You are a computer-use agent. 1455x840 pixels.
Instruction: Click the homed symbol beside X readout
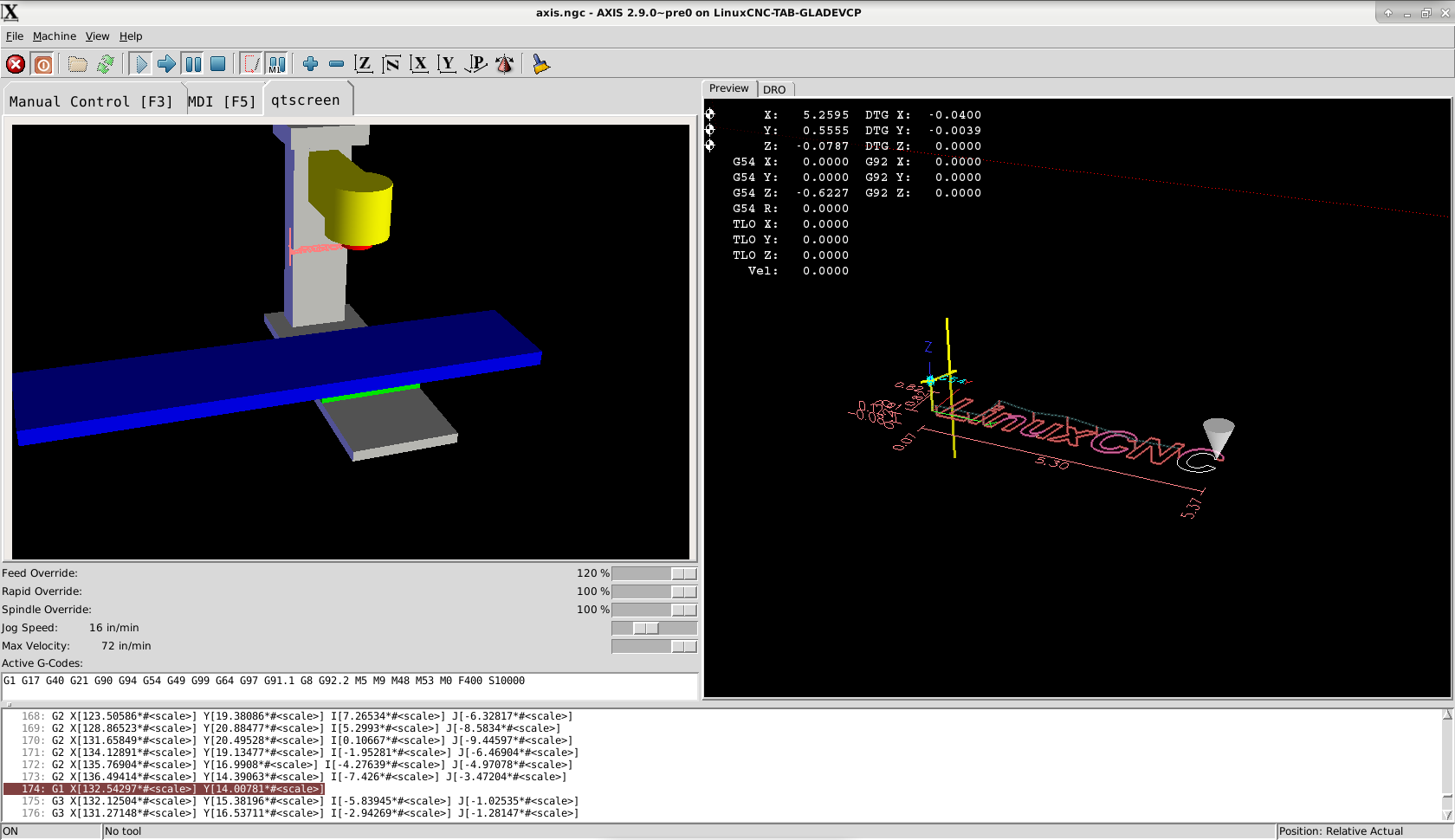click(x=710, y=114)
